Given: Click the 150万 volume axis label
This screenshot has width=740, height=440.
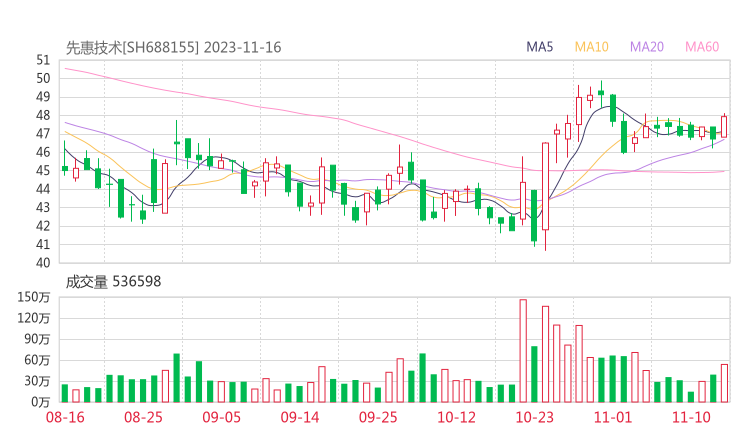Looking at the screenshot, I should click(34, 297).
